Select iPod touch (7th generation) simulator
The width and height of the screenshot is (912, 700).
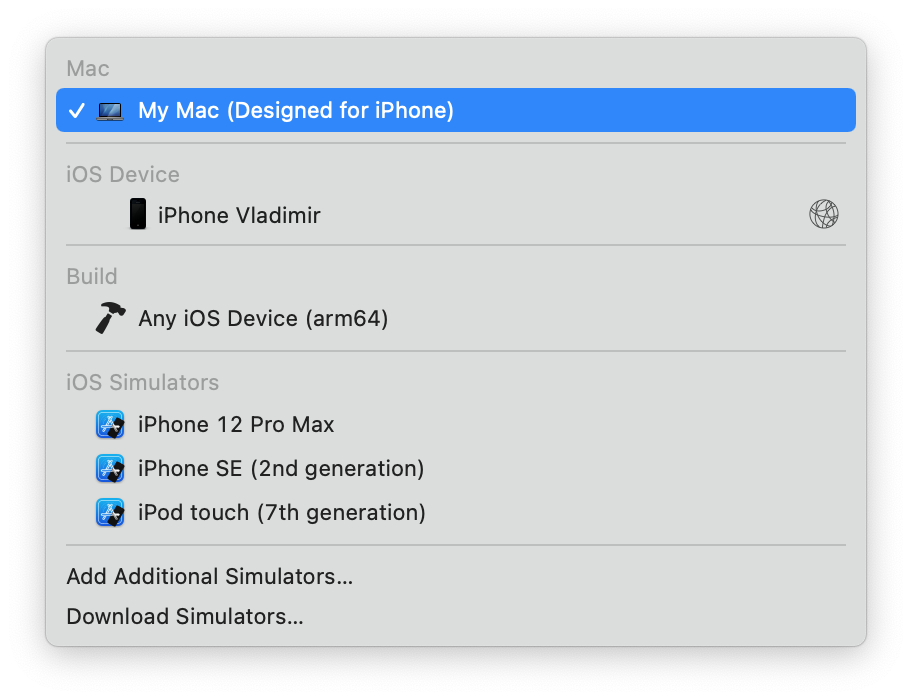coord(282,513)
